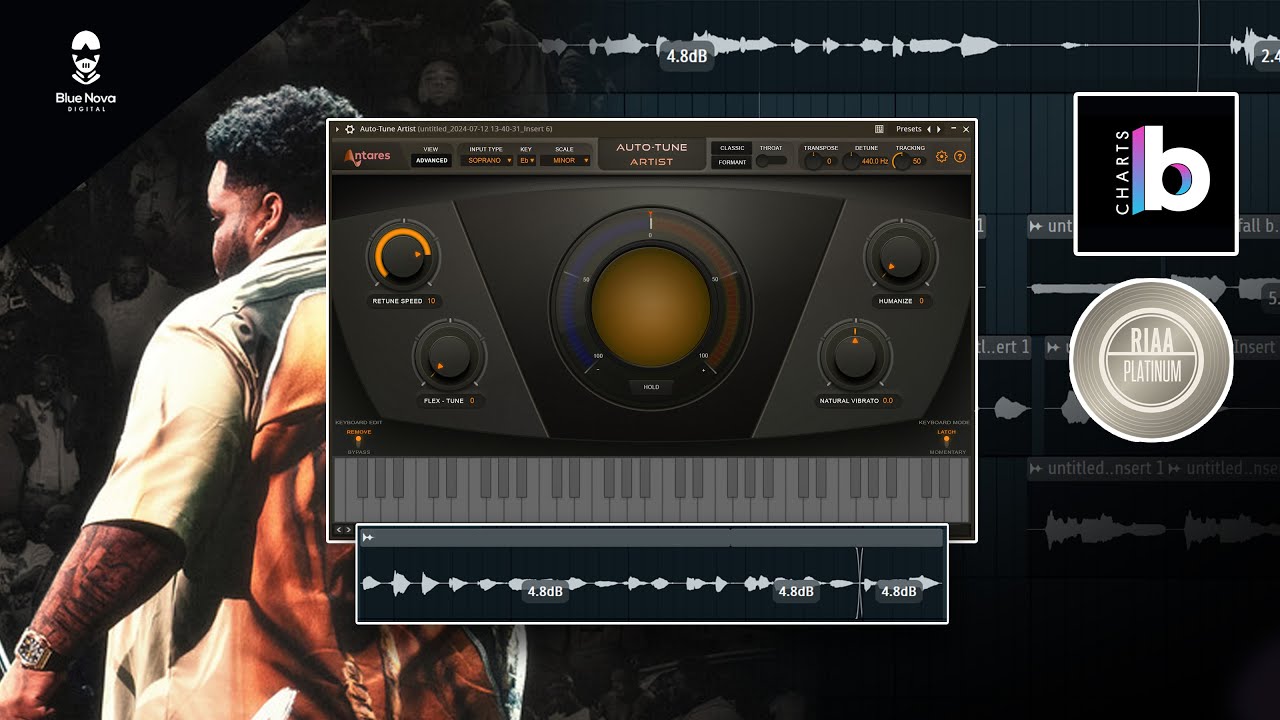
Task: Click the Detune 440.0 Hz value
Action: click(x=875, y=161)
